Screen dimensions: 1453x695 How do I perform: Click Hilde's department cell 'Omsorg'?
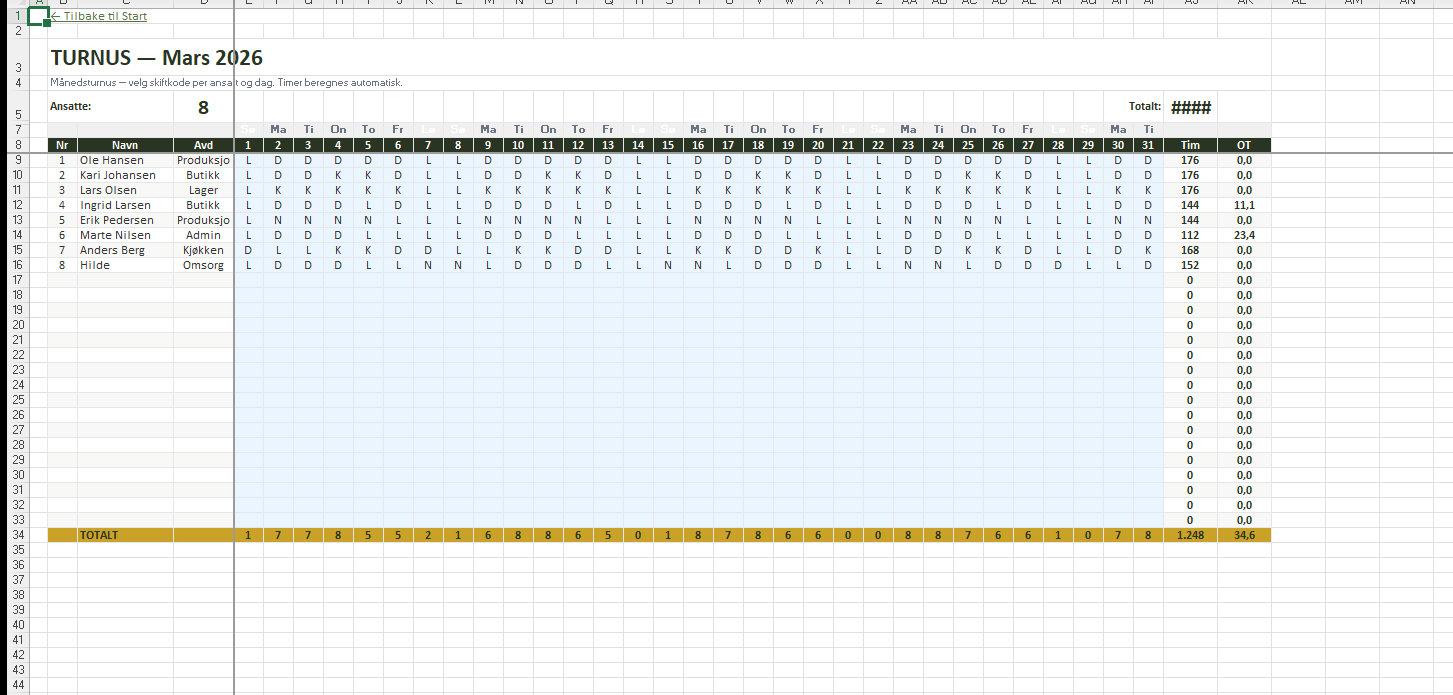203,265
